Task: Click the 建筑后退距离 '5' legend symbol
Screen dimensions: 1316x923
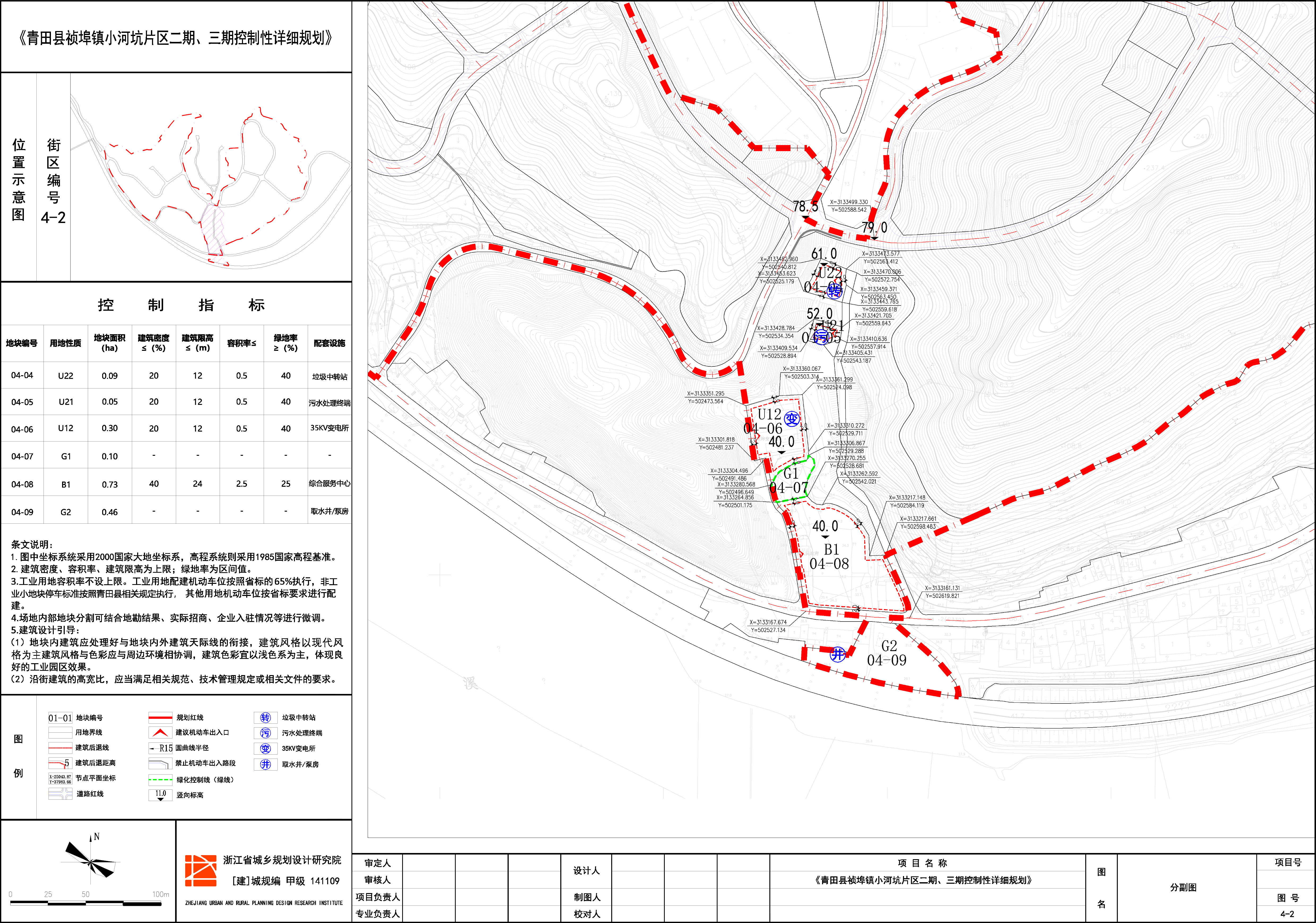Action: (60, 763)
